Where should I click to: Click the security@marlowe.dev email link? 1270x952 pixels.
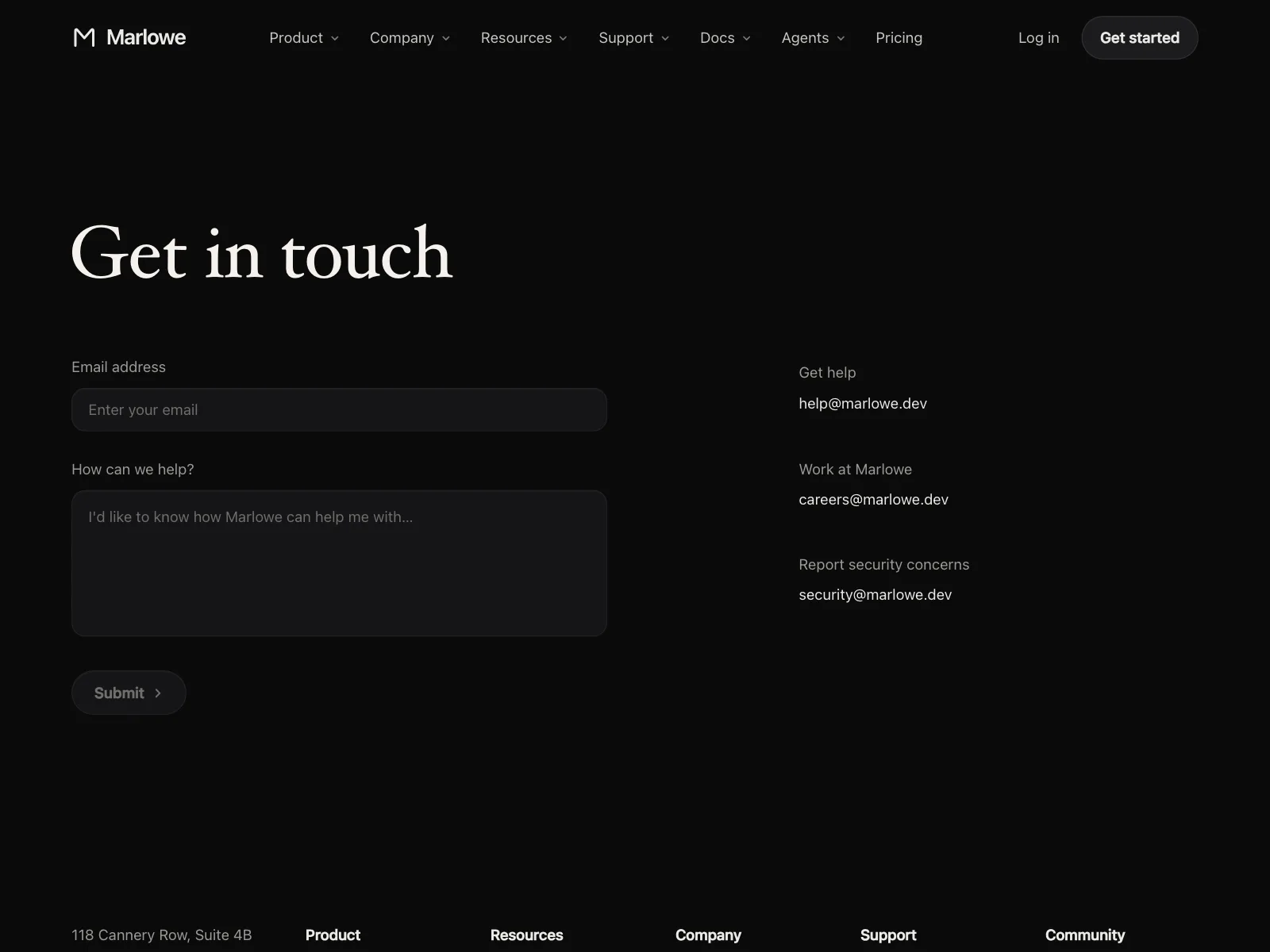pos(875,594)
